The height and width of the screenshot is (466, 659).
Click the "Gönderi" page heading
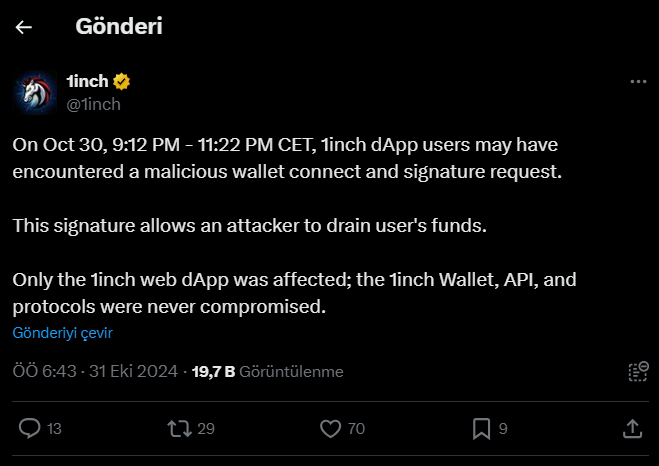pos(118,27)
